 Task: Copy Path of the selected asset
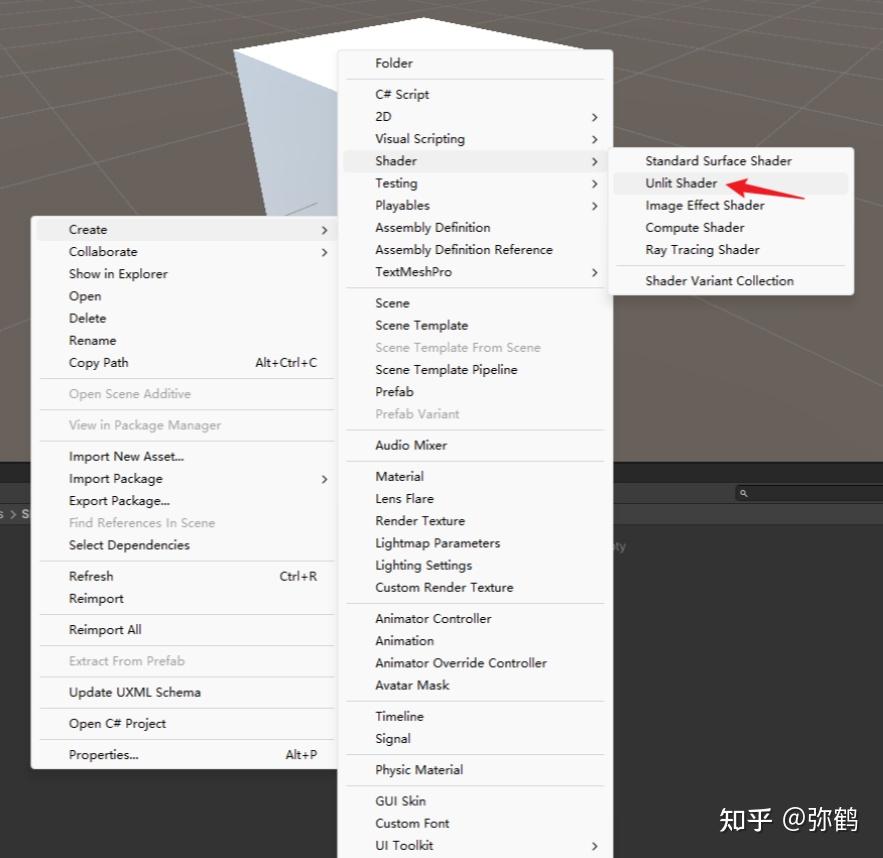pyautogui.click(x=98, y=362)
